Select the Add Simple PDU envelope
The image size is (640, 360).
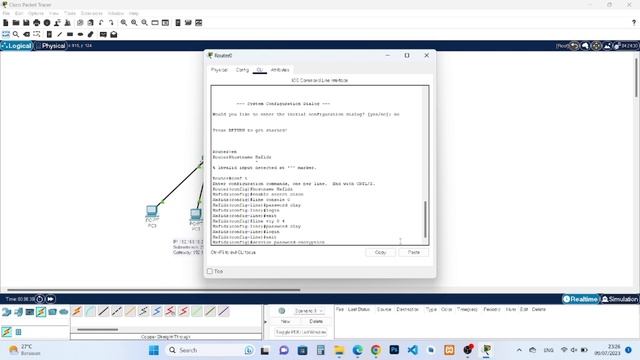[103, 34]
